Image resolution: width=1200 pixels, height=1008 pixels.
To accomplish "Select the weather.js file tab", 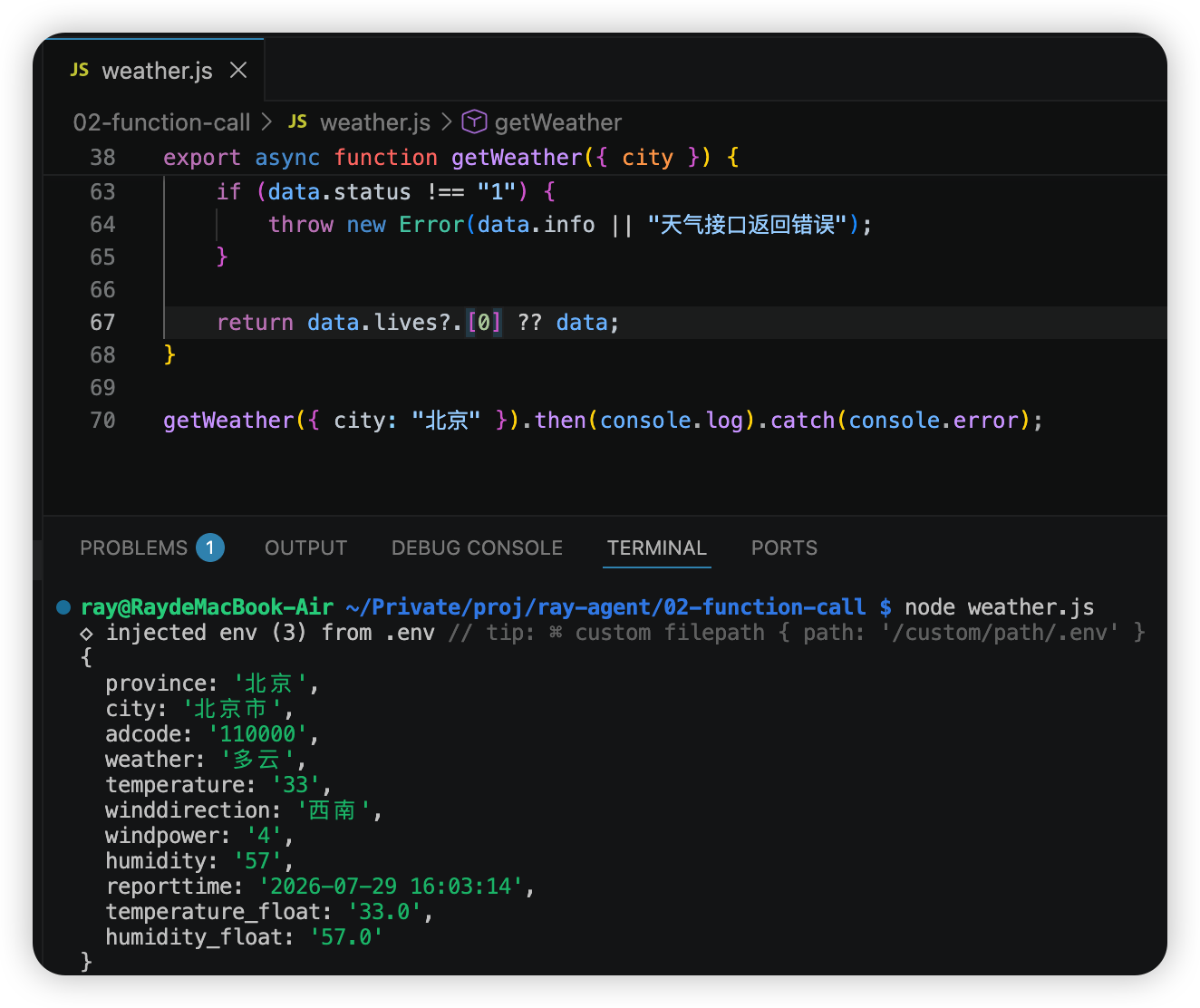I will 154,70.
